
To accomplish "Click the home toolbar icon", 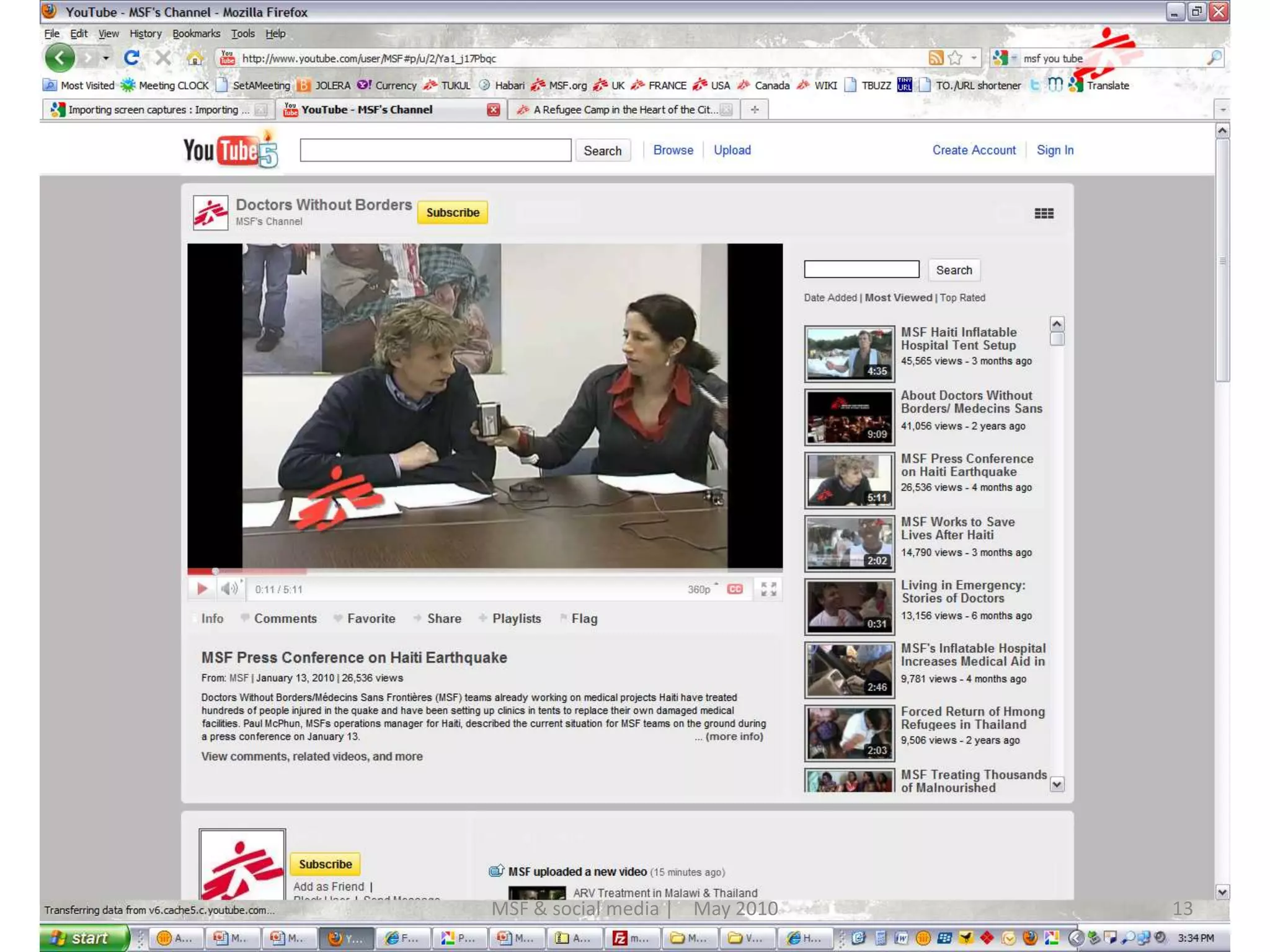I will [195, 58].
